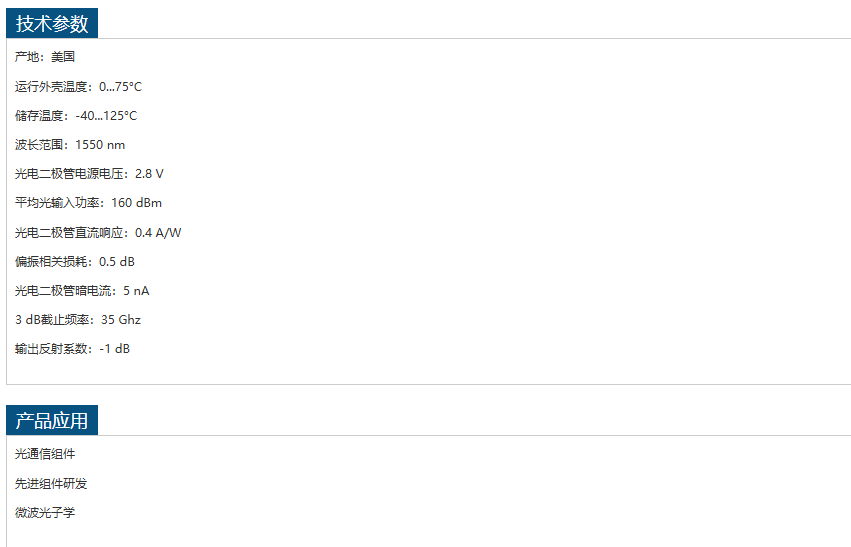Image resolution: width=851 pixels, height=547 pixels.
Task: Click the 光通信组件 application item
Action: click(x=45, y=454)
